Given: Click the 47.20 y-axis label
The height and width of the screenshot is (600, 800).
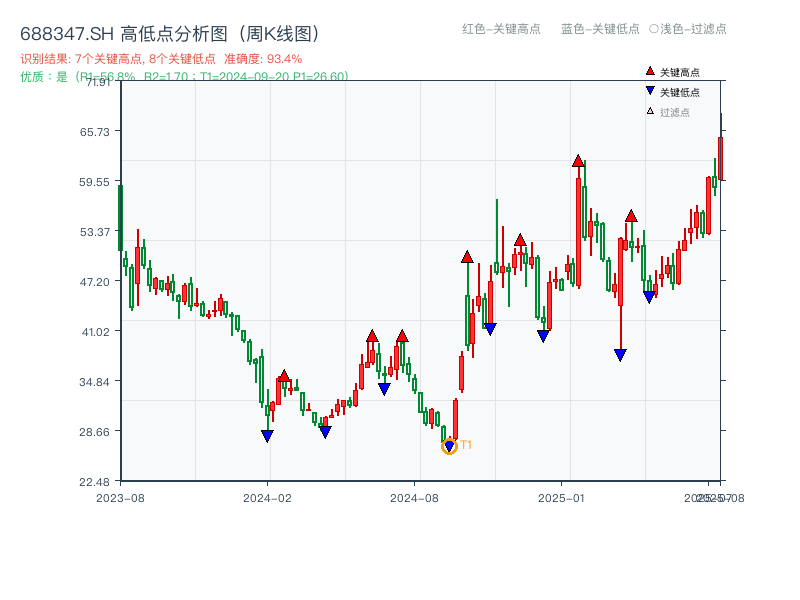Looking at the screenshot, I should click(x=94, y=282).
